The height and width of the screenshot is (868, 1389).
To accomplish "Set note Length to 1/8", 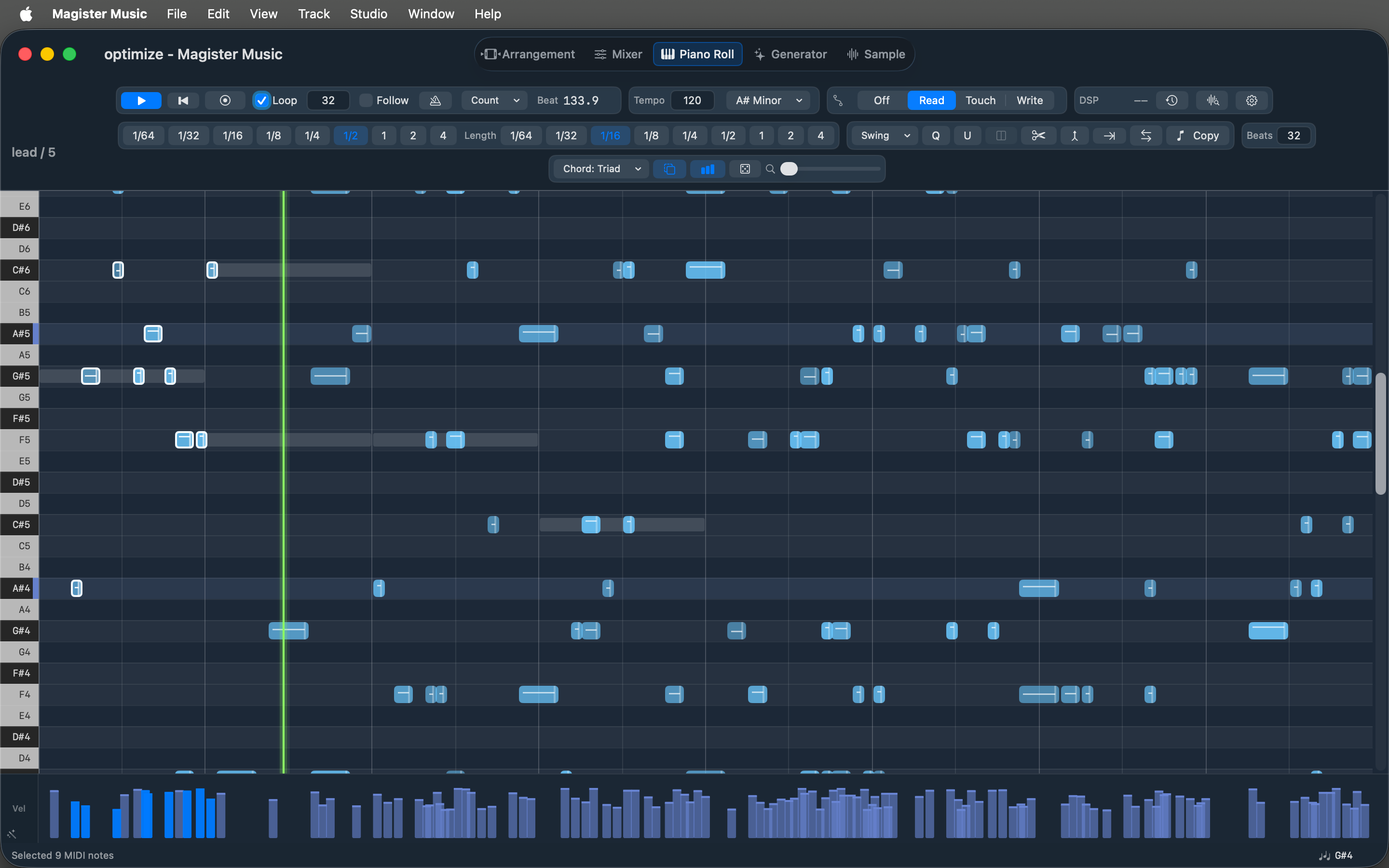I will tap(651, 136).
